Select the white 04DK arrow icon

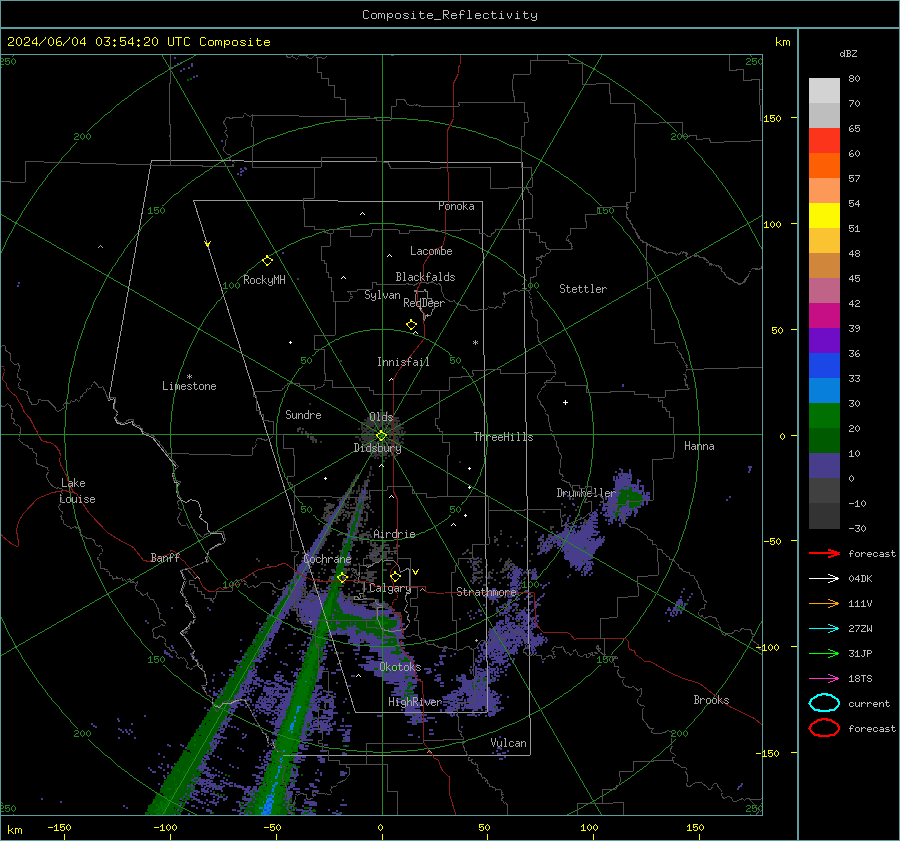[x=824, y=578]
